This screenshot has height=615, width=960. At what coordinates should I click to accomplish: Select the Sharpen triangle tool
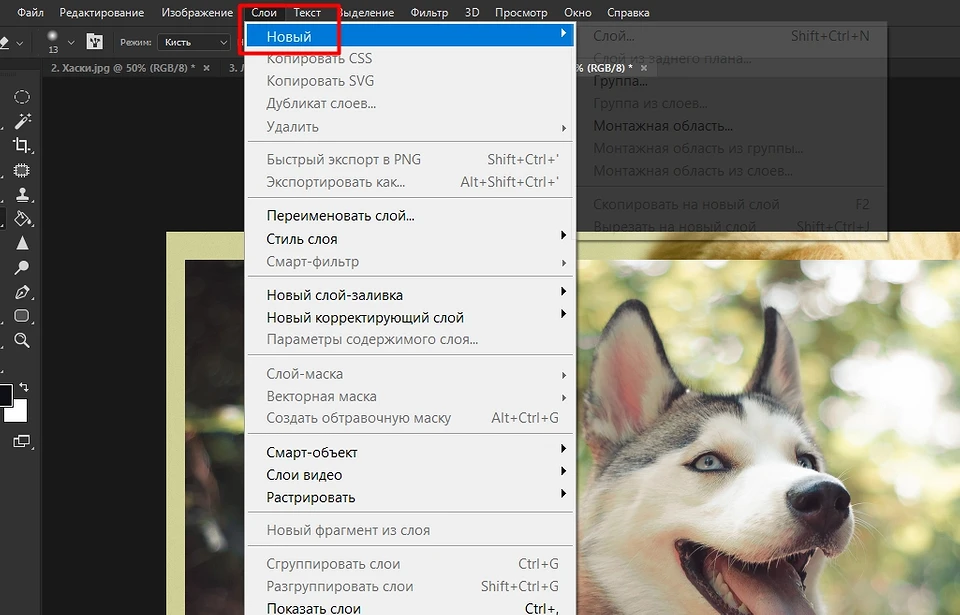click(x=21, y=243)
